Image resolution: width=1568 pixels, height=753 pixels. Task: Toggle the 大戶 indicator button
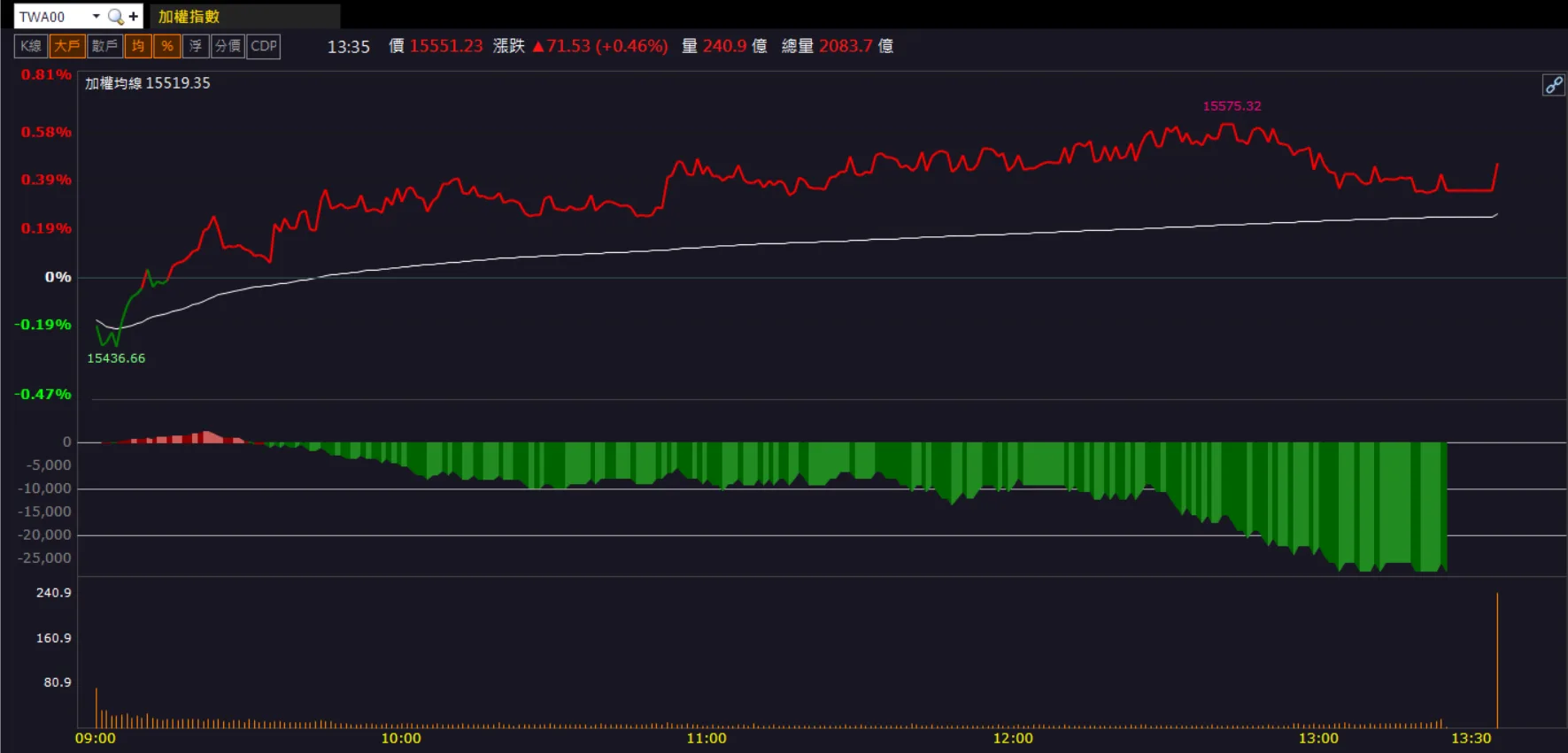tap(67, 46)
